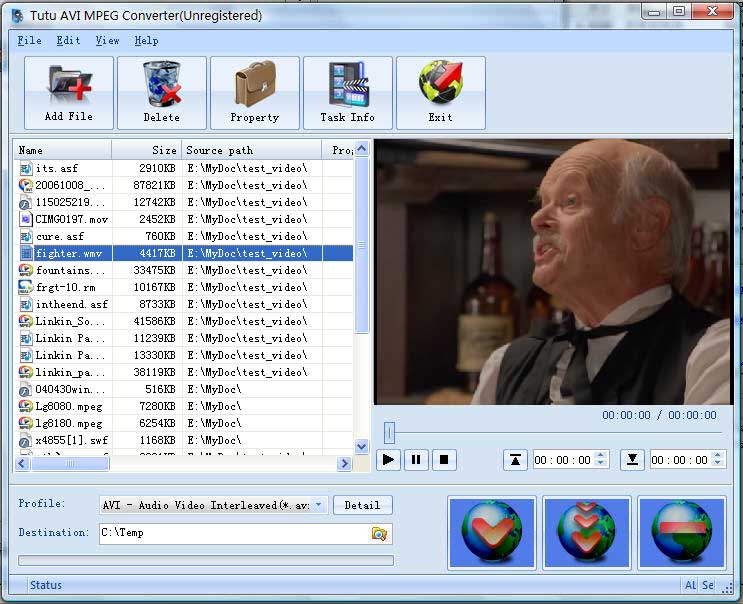Open the View menu
The image size is (743, 604).
point(107,41)
